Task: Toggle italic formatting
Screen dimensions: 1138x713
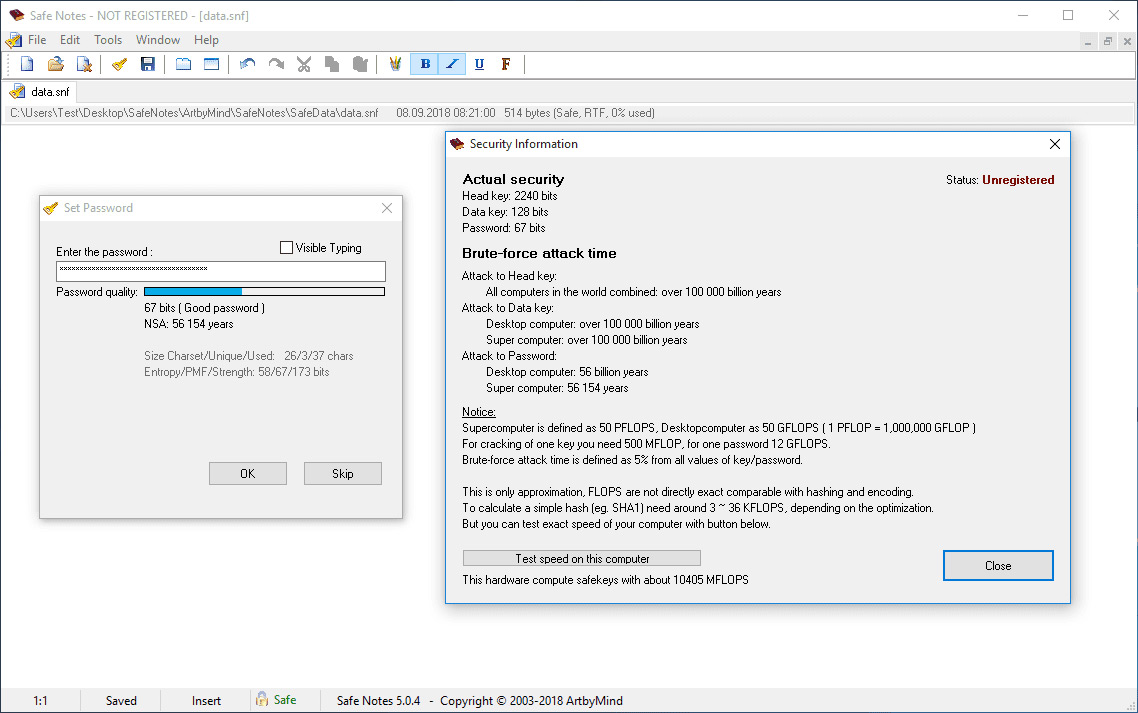Action: click(x=451, y=65)
